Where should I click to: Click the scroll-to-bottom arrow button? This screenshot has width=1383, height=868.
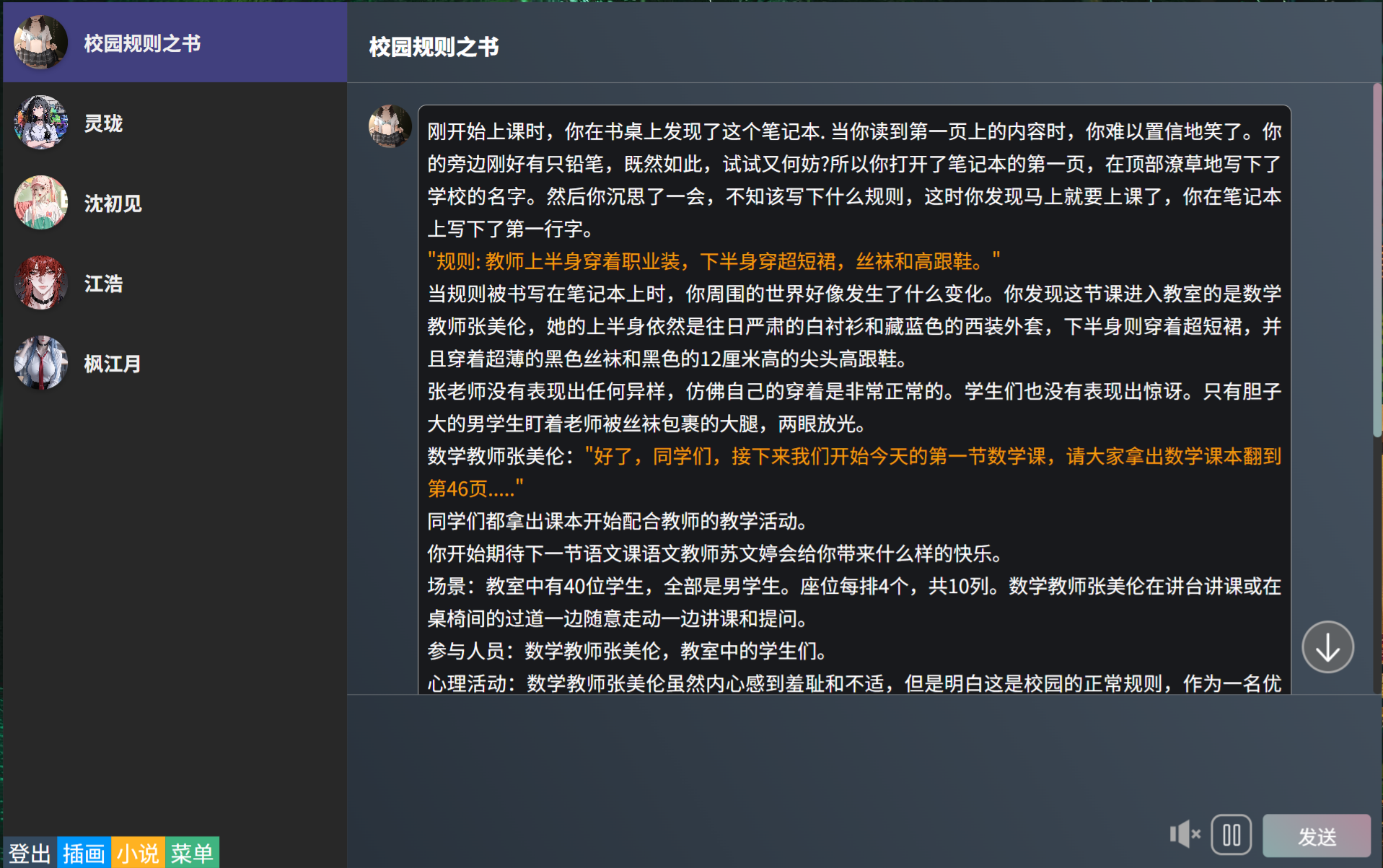click(1327, 647)
